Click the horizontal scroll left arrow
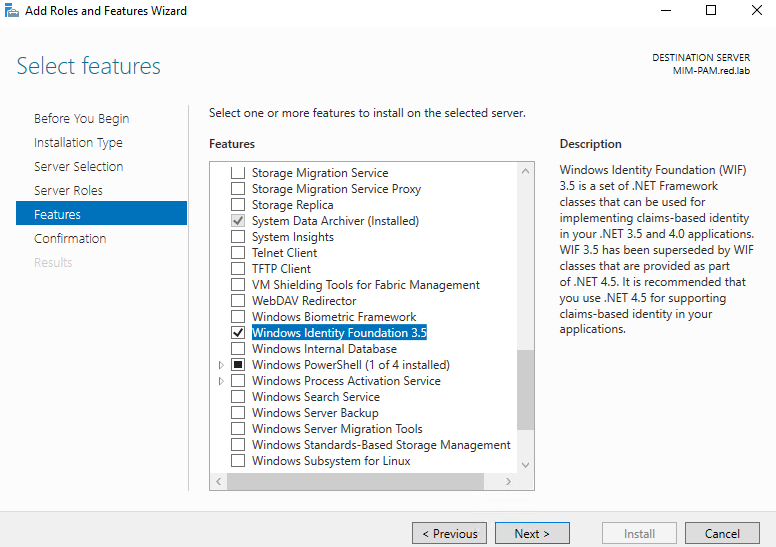Image resolution: width=776 pixels, height=547 pixels. pos(218,482)
